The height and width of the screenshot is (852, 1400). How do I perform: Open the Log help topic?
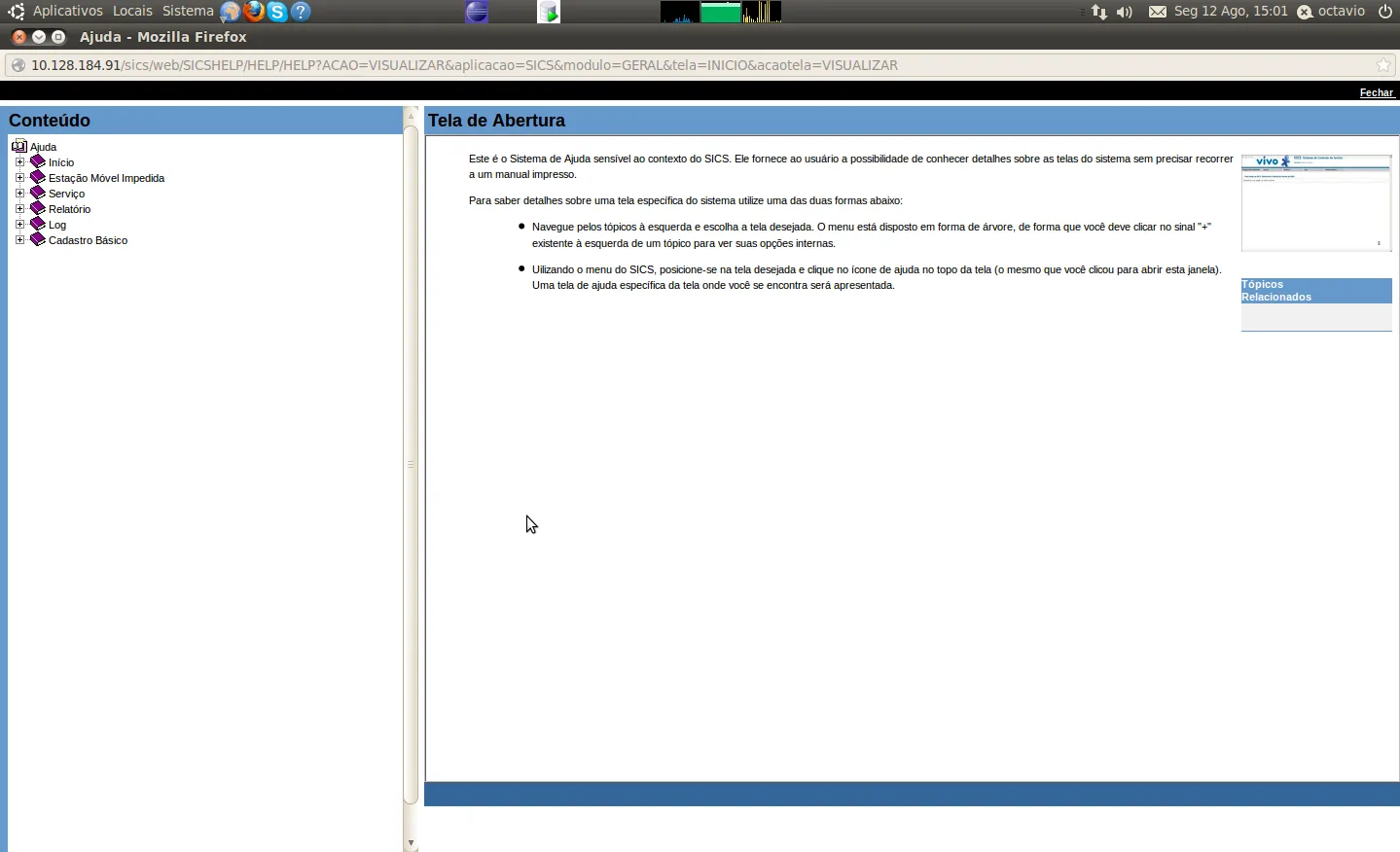(57, 225)
